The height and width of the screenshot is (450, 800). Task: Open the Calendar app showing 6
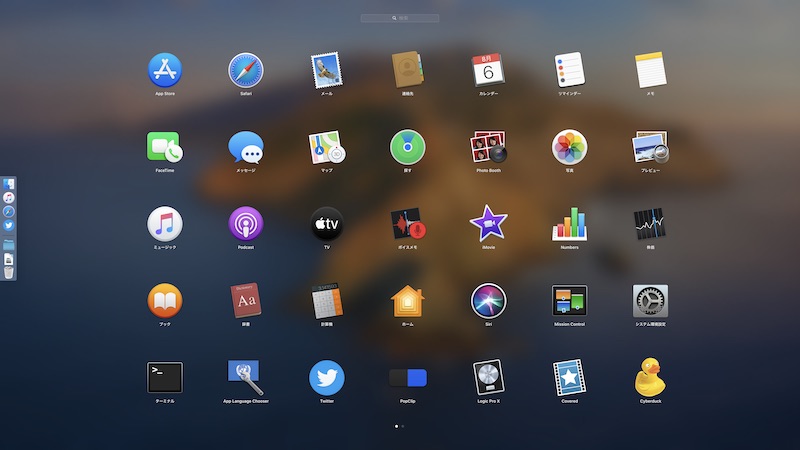click(488, 70)
